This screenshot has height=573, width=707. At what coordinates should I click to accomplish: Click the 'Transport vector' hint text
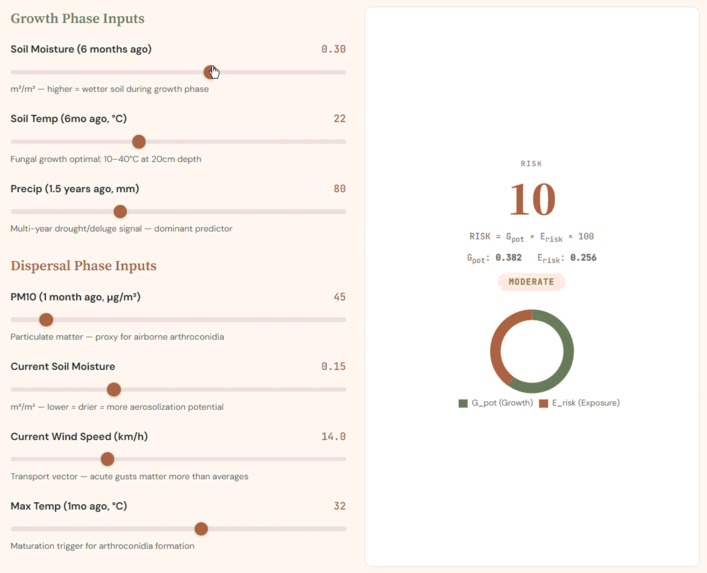pos(129,477)
